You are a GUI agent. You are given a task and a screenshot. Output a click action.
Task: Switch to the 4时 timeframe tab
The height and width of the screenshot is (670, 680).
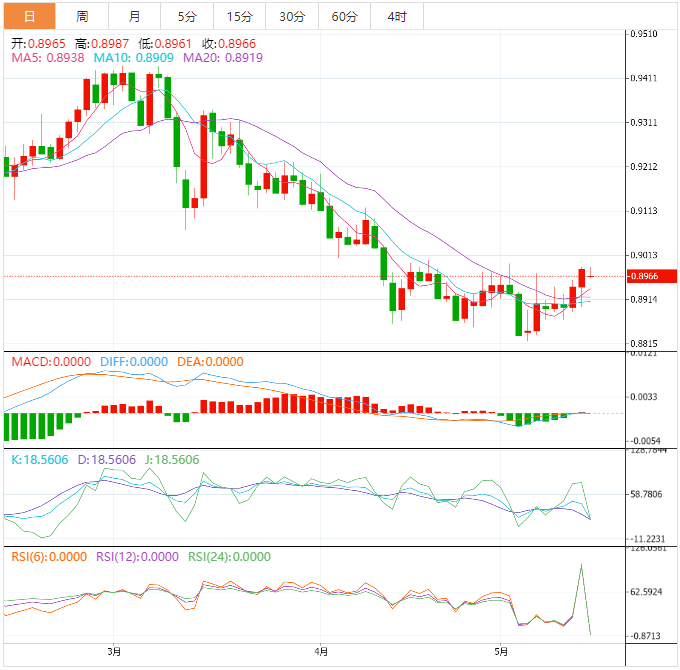[x=396, y=16]
